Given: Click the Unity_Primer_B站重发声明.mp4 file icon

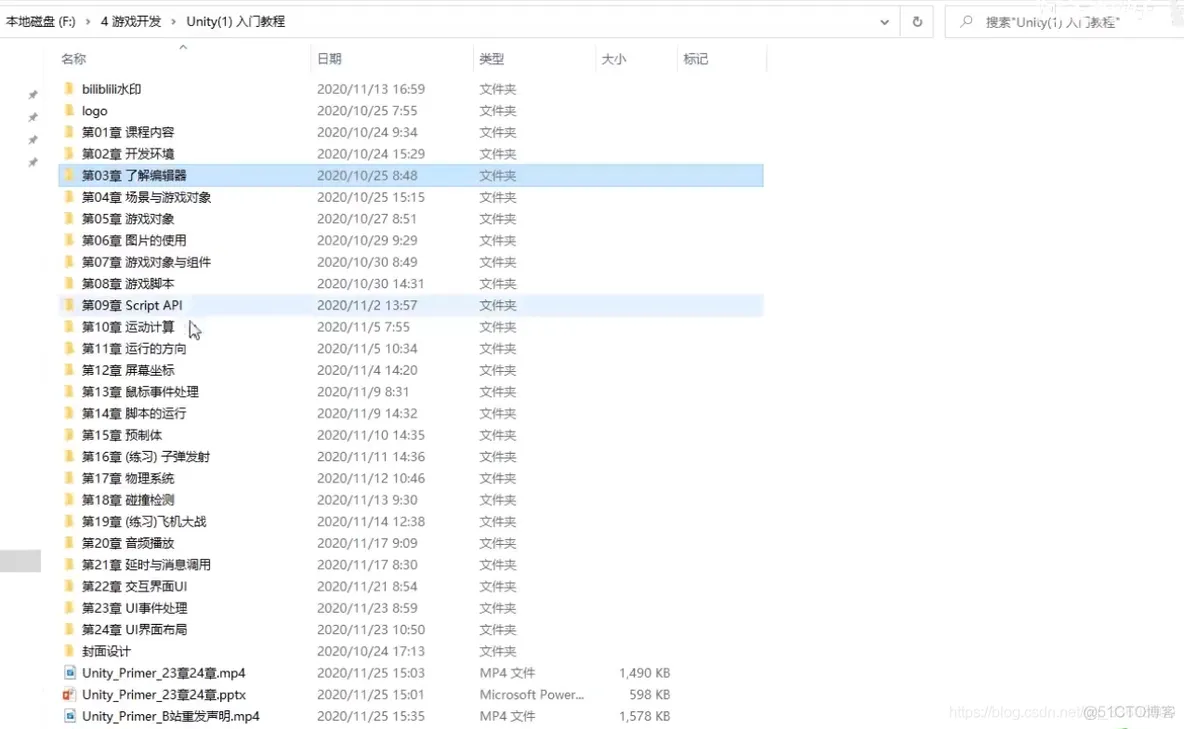Looking at the screenshot, I should point(69,716).
